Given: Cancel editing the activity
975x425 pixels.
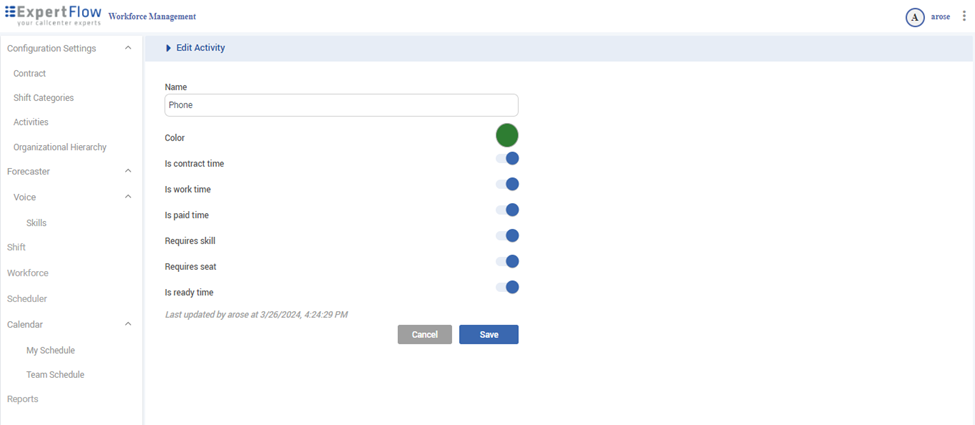Looking at the screenshot, I should tap(424, 335).
